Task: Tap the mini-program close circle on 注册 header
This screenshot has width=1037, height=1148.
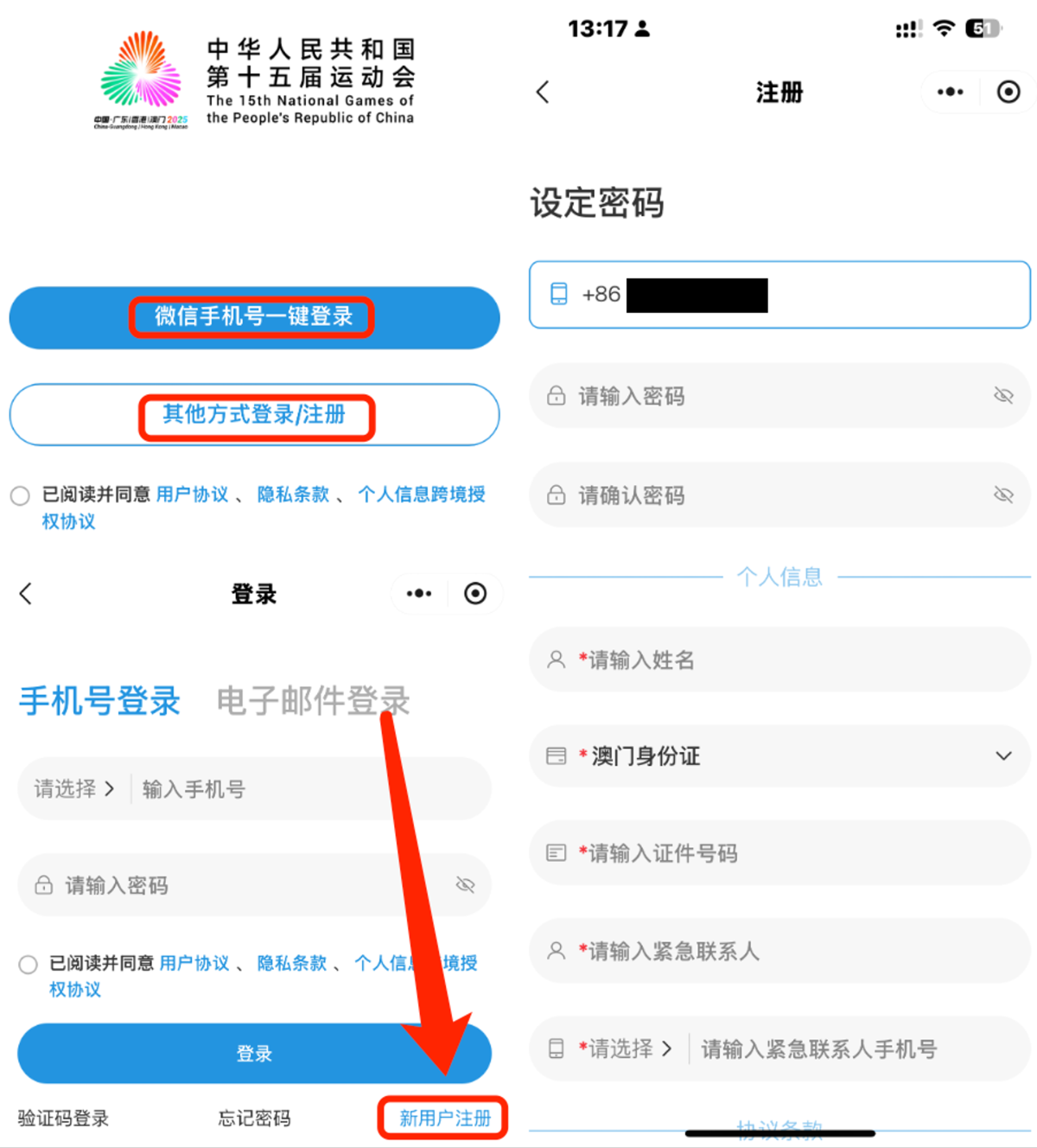Action: (1008, 92)
